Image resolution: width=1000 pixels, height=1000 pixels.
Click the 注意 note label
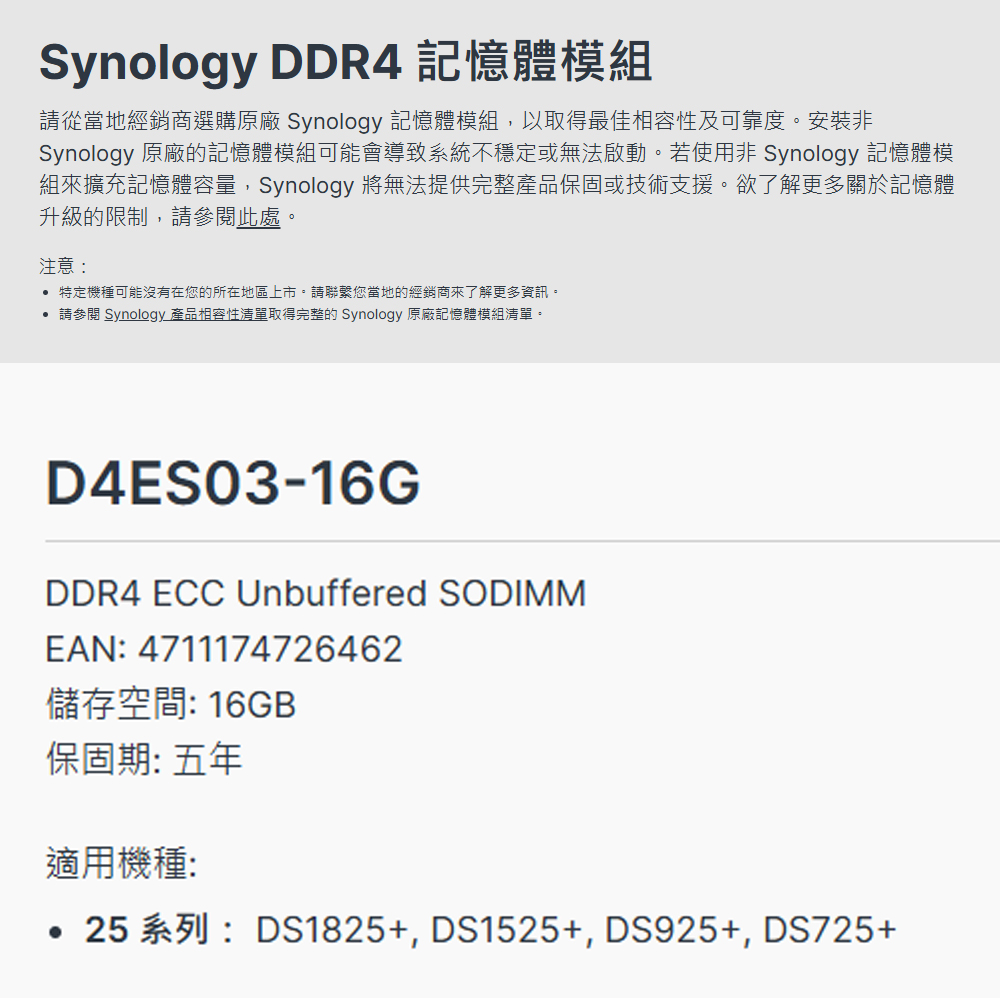(x=63, y=267)
